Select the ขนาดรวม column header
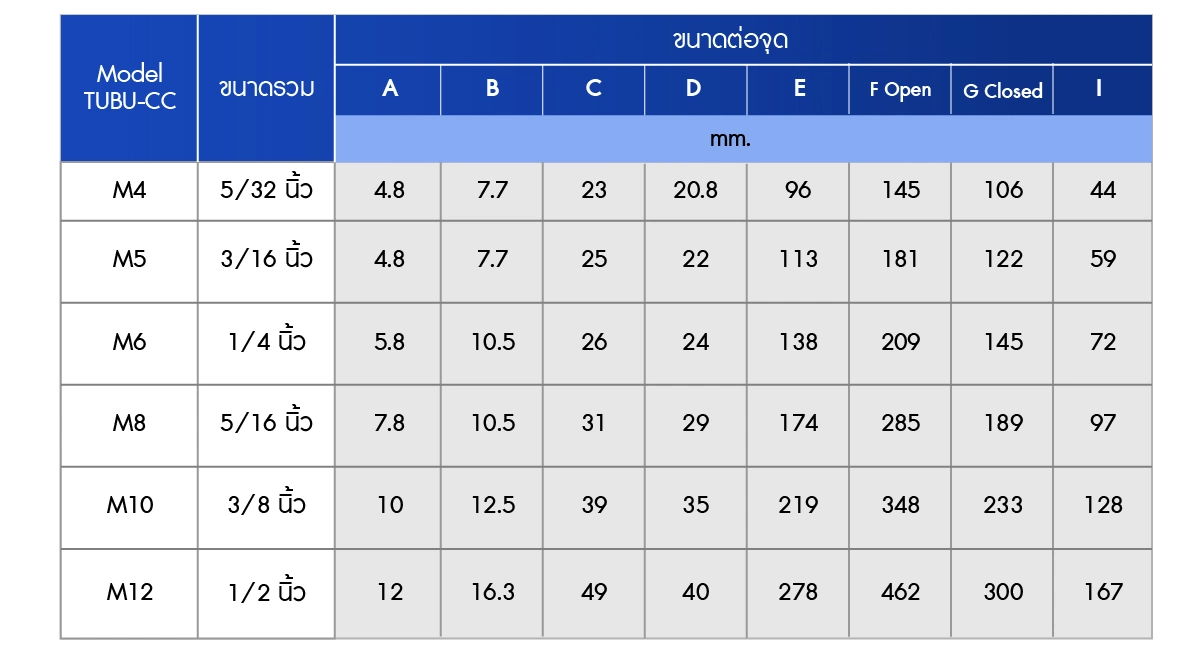The width and height of the screenshot is (1201, 650). click(x=266, y=88)
